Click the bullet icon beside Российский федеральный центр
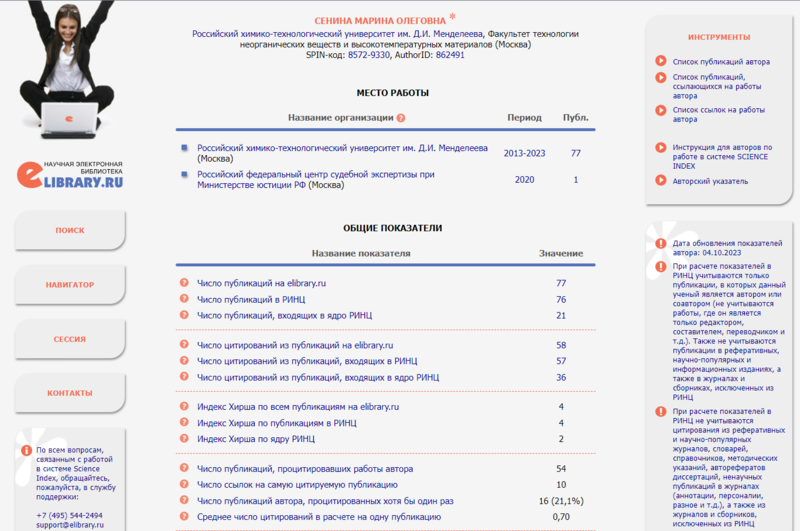The height and width of the screenshot is (531, 800). click(184, 174)
